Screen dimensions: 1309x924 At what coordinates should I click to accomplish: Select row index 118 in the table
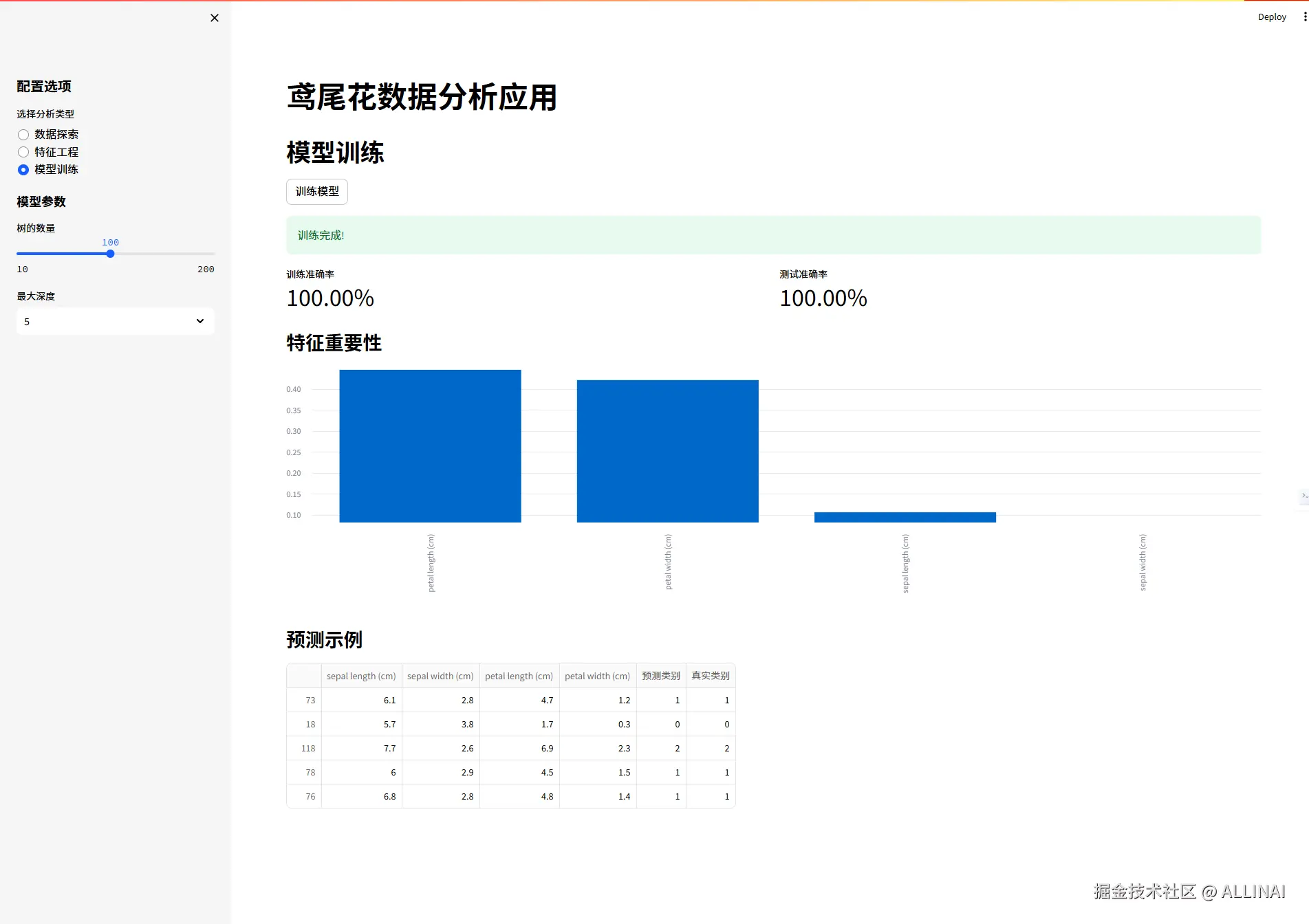point(304,748)
